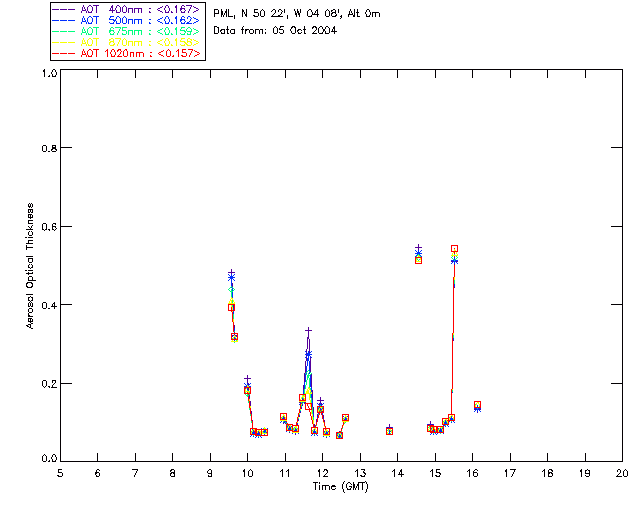Click the red dashed line swatch for 1020nm
640x512 pixels.
tap(65, 54)
